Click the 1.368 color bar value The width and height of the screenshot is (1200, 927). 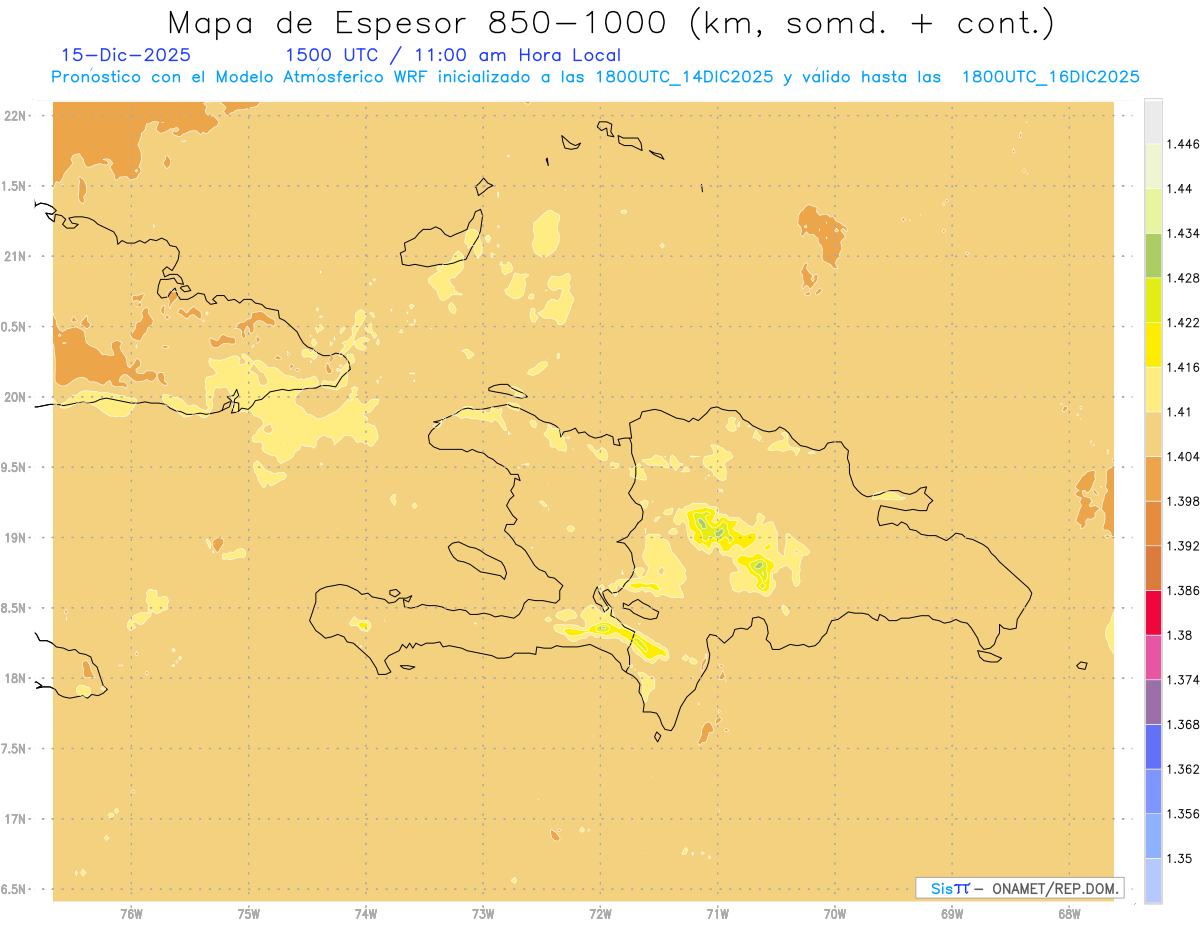pos(1184,724)
